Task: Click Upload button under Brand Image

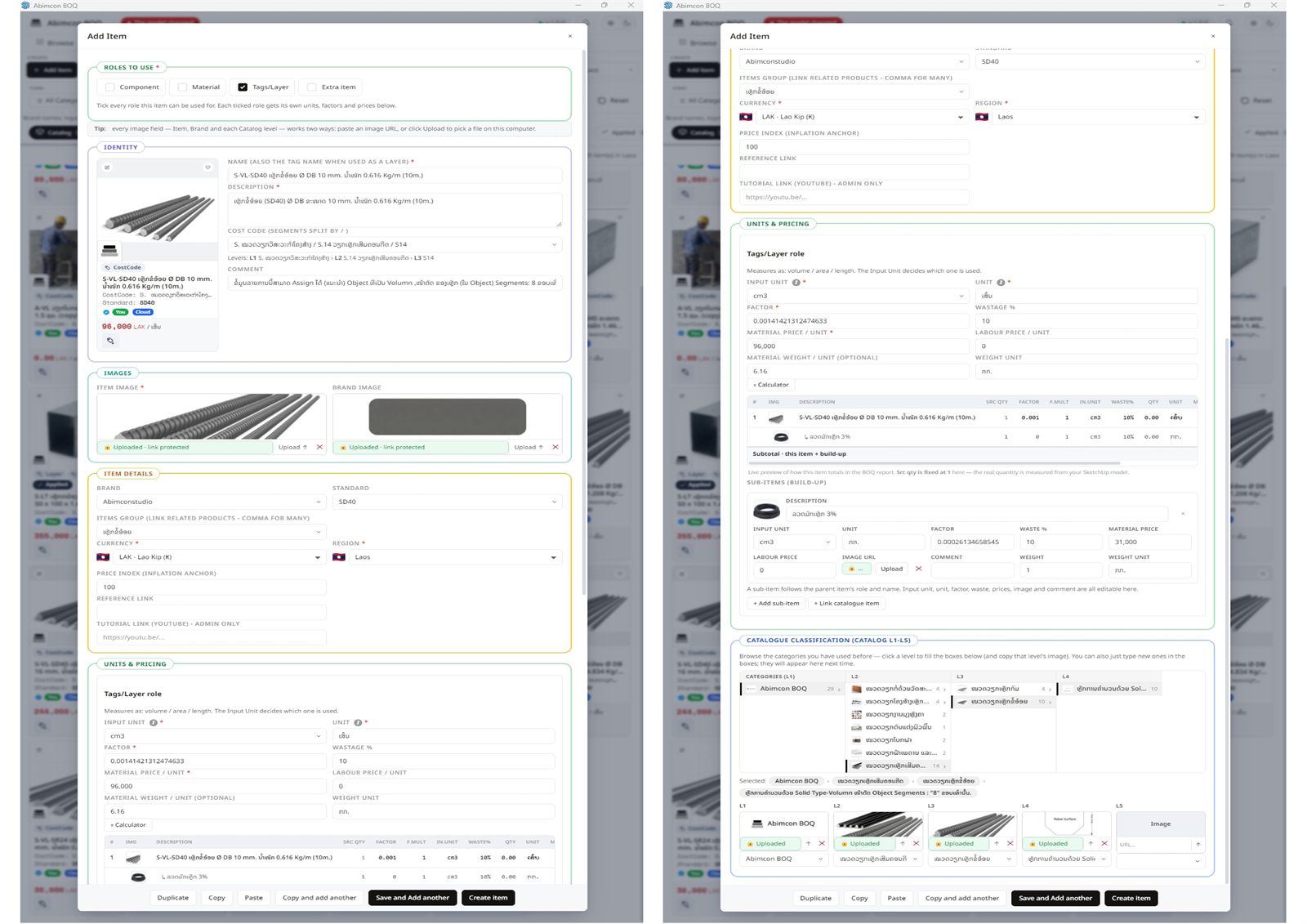Action: 528,447
